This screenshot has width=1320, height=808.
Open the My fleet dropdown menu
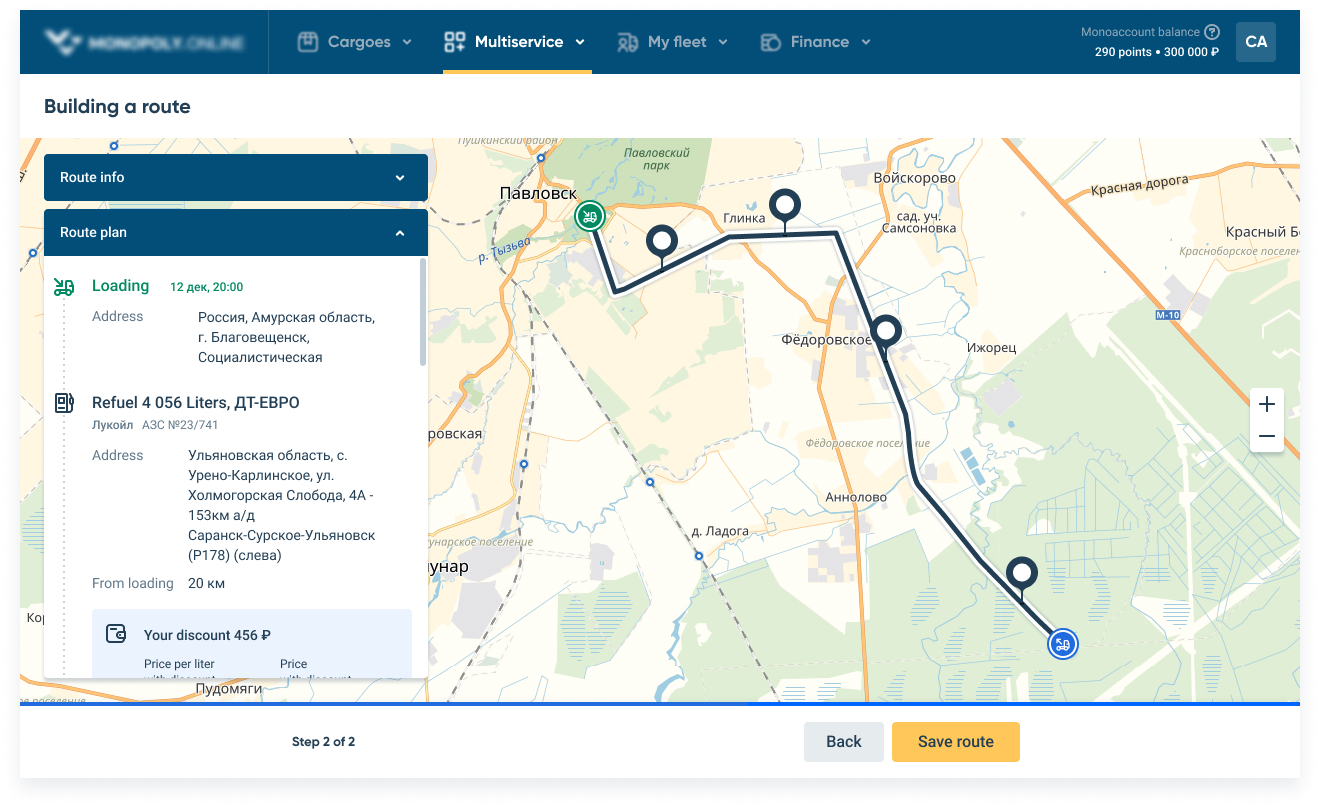point(672,42)
